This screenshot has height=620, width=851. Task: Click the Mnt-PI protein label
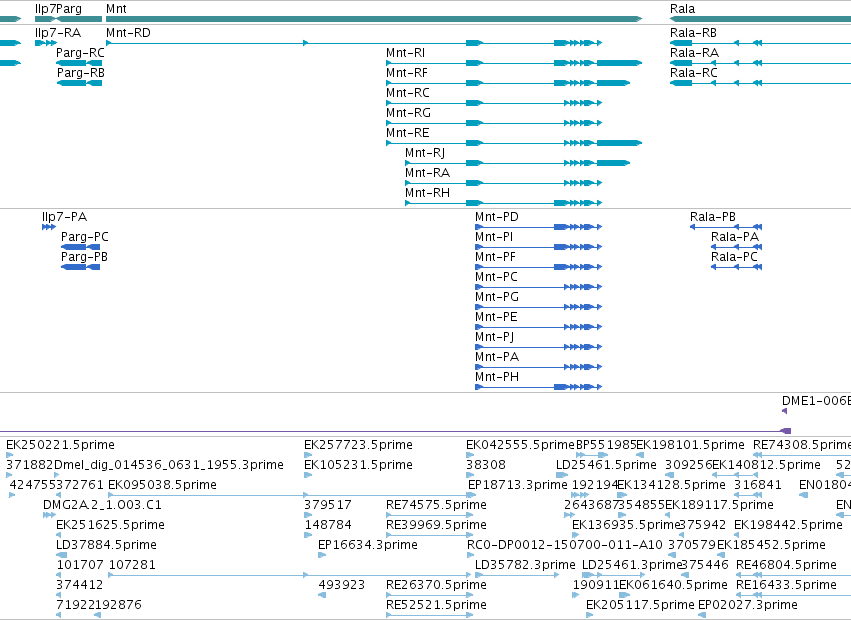coord(494,237)
